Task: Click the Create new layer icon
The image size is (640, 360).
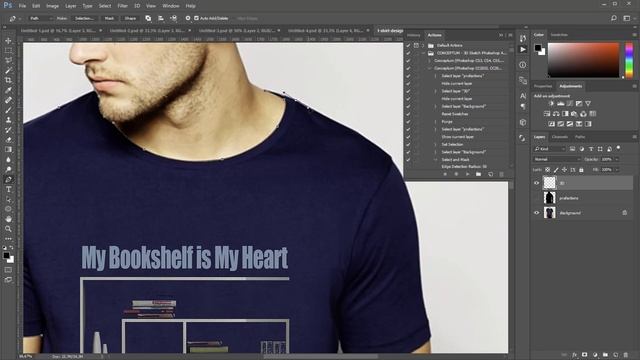Action: 616,355
